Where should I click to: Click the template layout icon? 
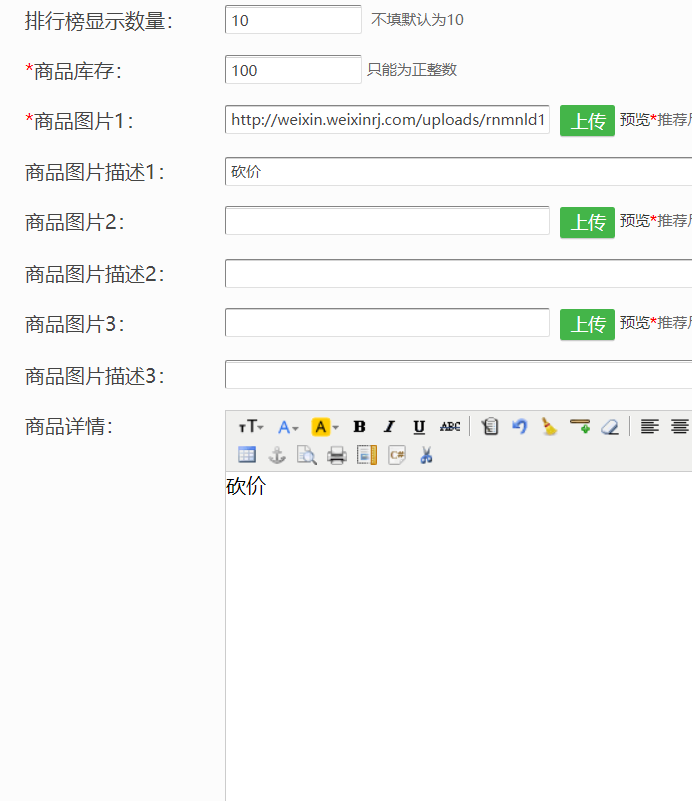tap(367, 455)
